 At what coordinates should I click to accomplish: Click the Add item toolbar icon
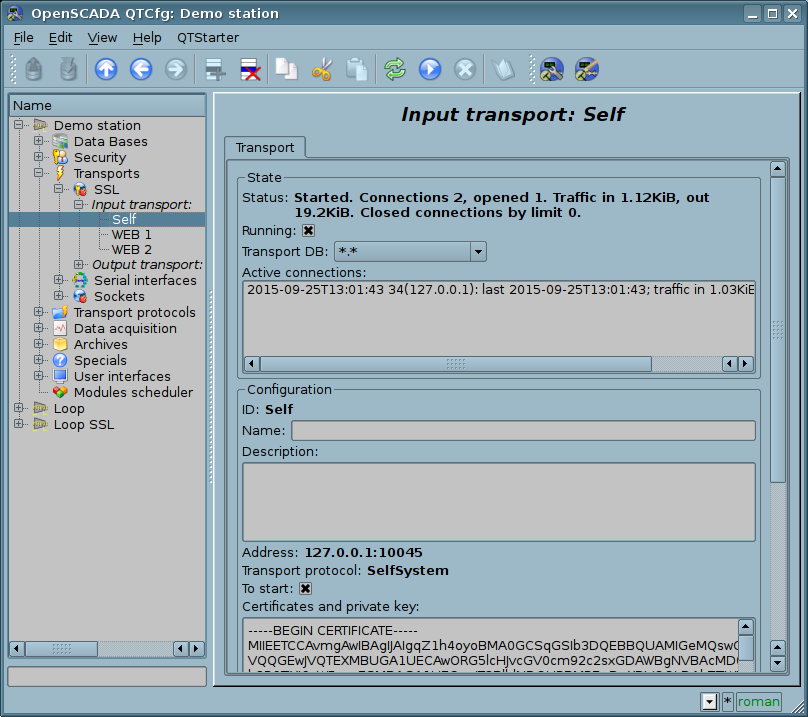coord(214,69)
